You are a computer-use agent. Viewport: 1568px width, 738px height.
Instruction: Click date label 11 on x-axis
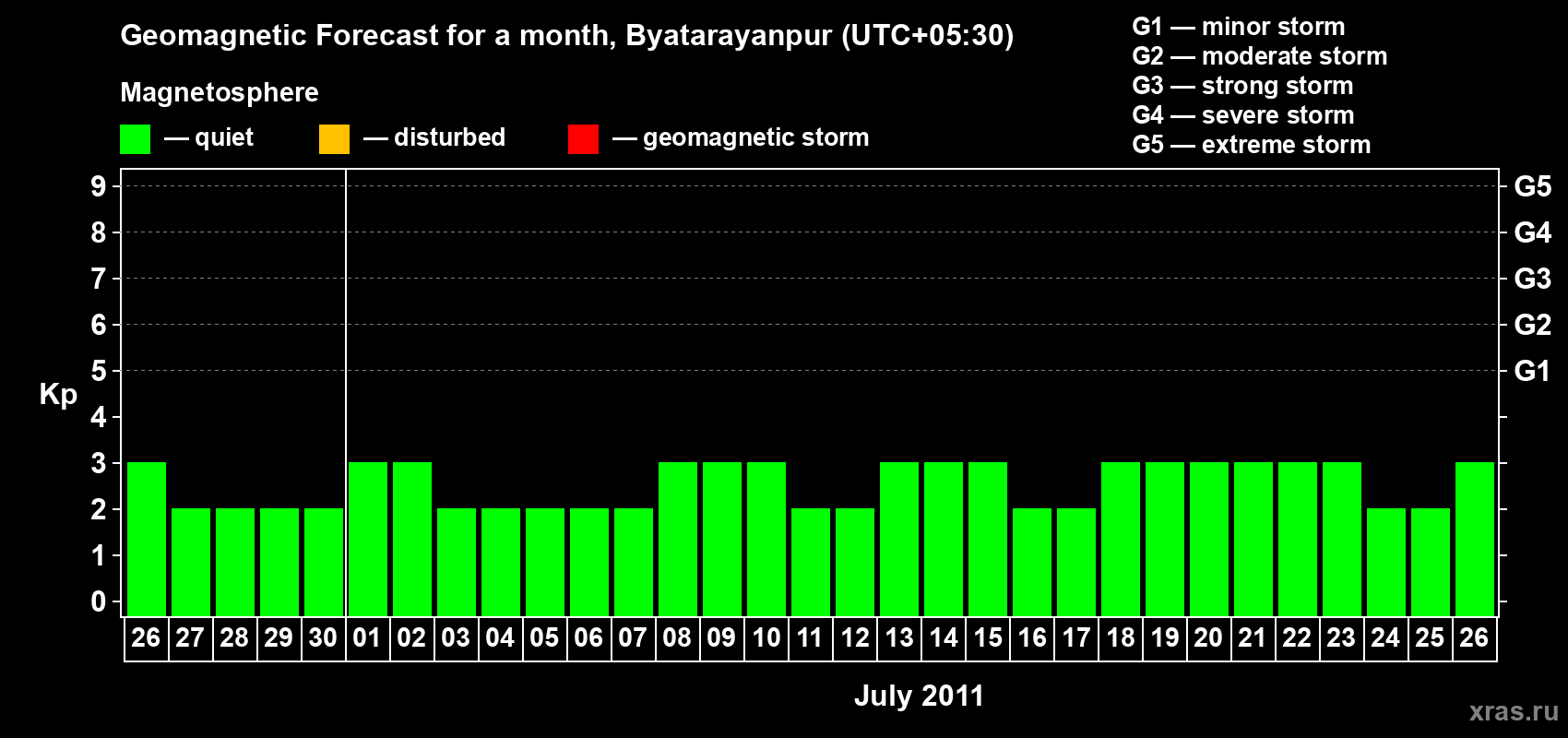[810, 637]
